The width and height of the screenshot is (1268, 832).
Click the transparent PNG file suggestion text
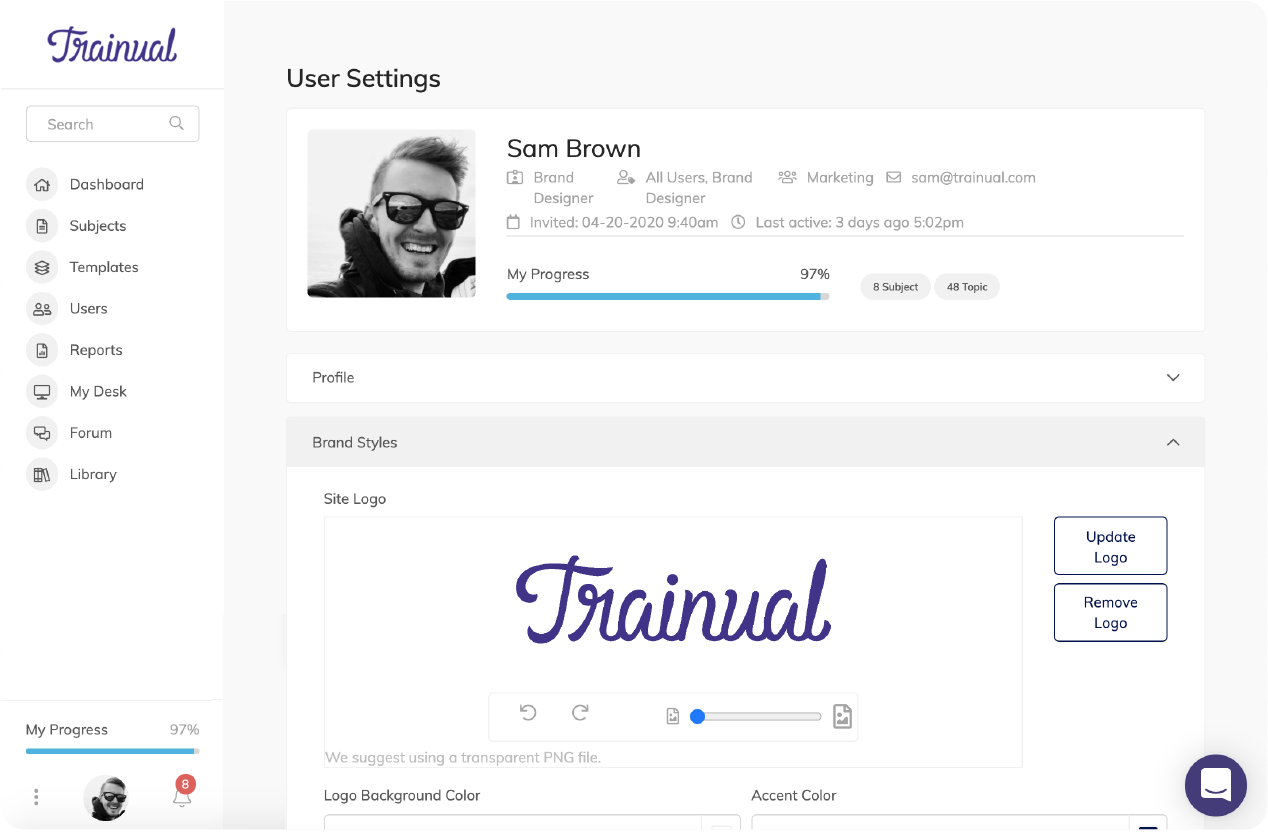point(463,757)
